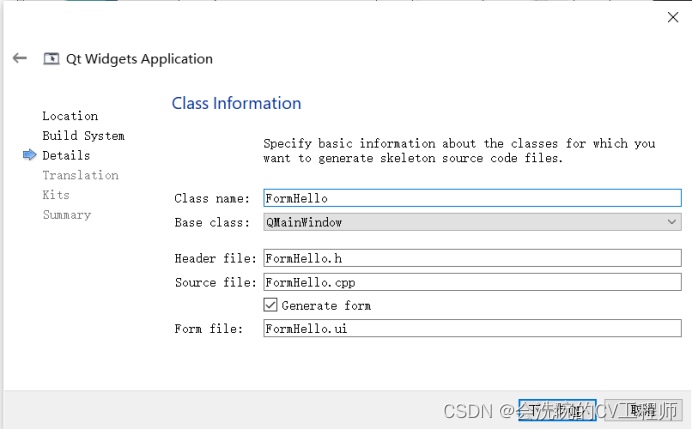This screenshot has height=430, width=693.
Task: Focus the Class name field containing FormHello
Action: pyautogui.click(x=471, y=198)
